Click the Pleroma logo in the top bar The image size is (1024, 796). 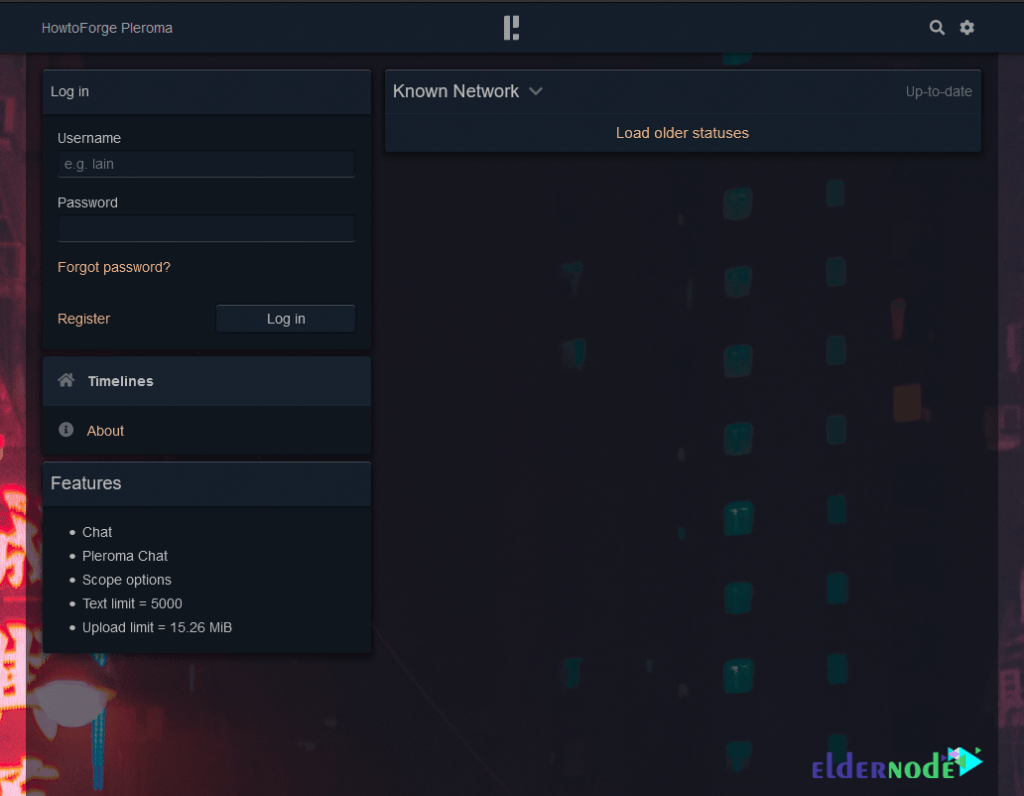tap(511, 28)
